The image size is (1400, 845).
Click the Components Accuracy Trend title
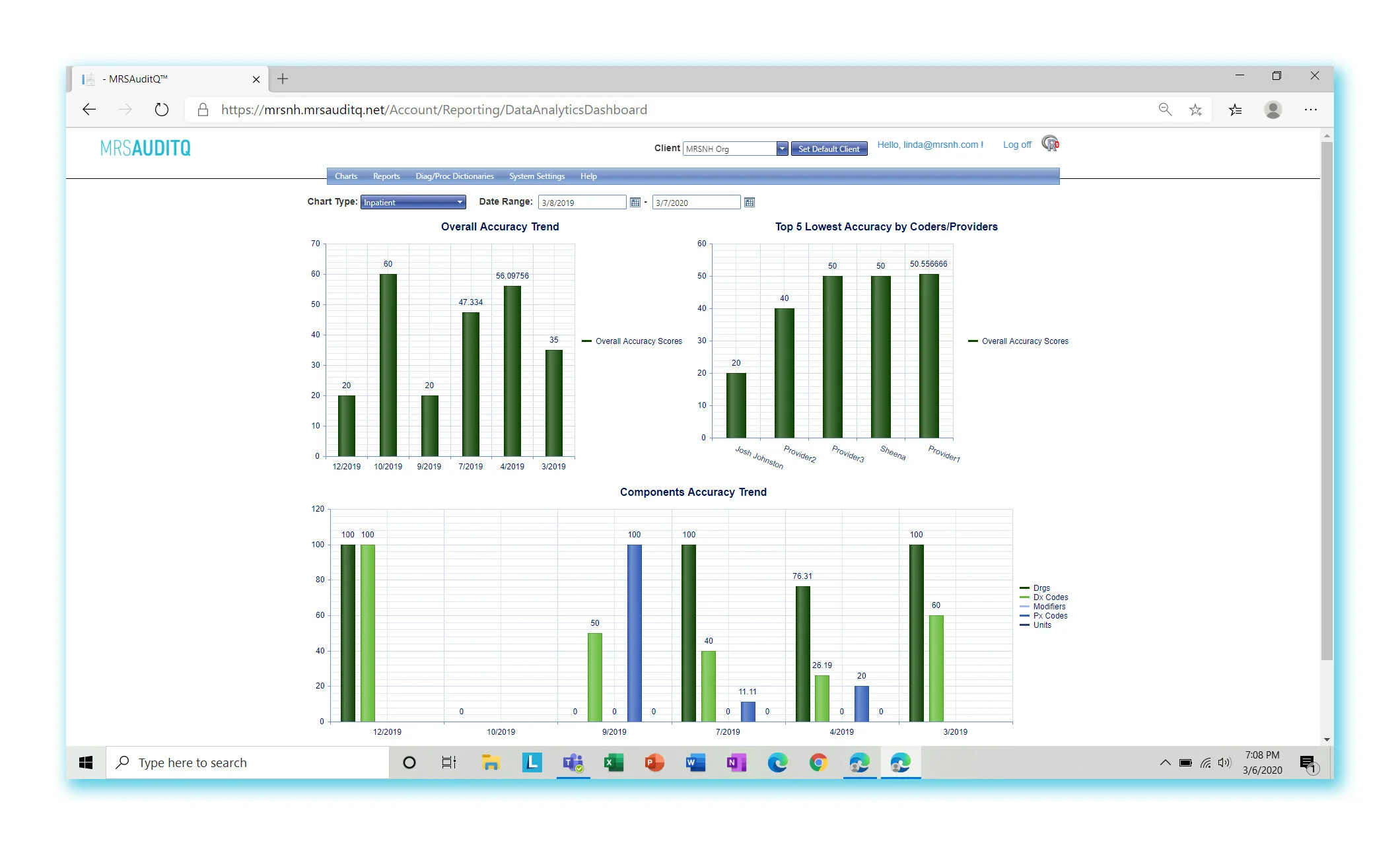[693, 492]
